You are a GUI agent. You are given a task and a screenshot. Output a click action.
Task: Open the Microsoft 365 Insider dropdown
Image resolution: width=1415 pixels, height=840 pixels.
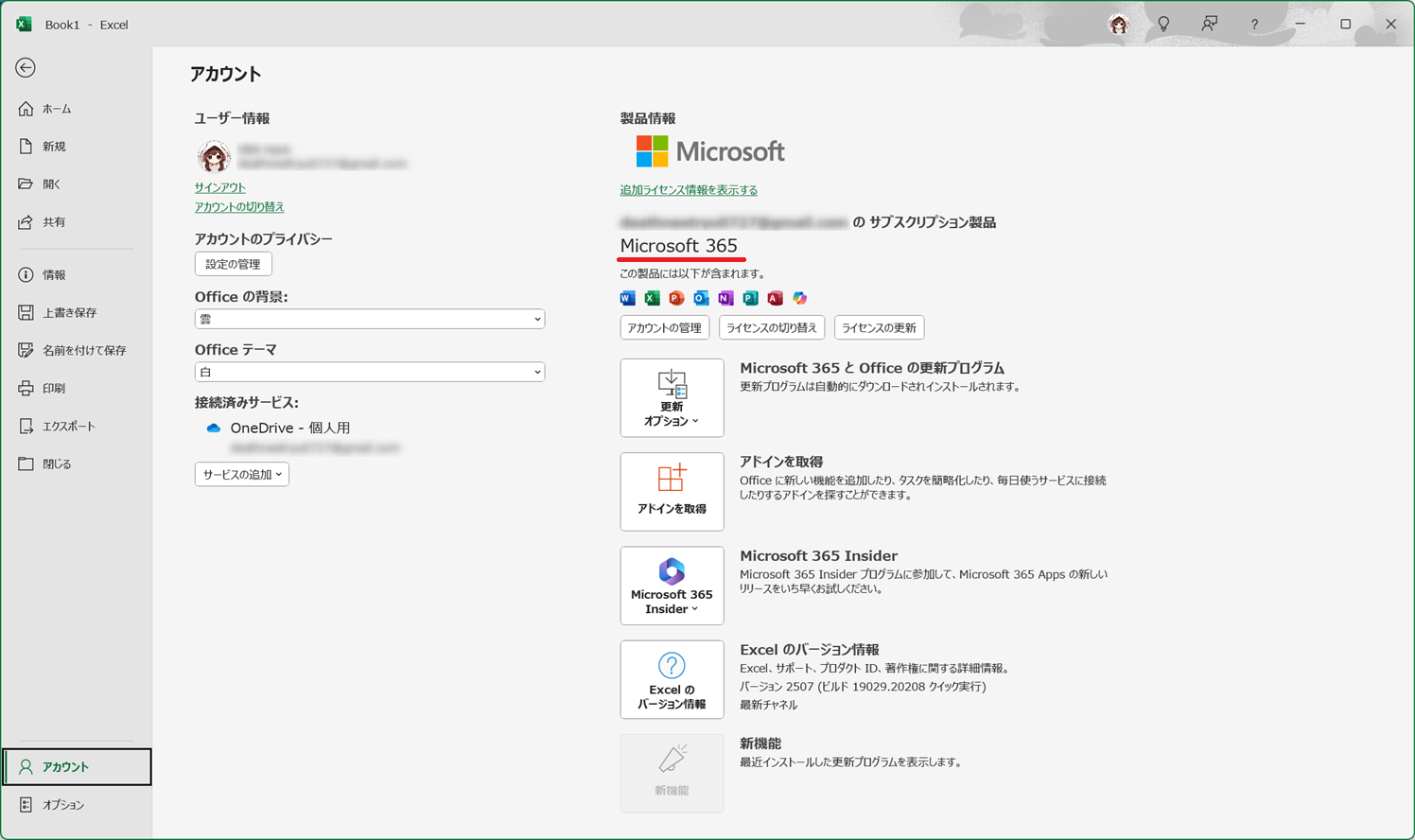(x=673, y=586)
